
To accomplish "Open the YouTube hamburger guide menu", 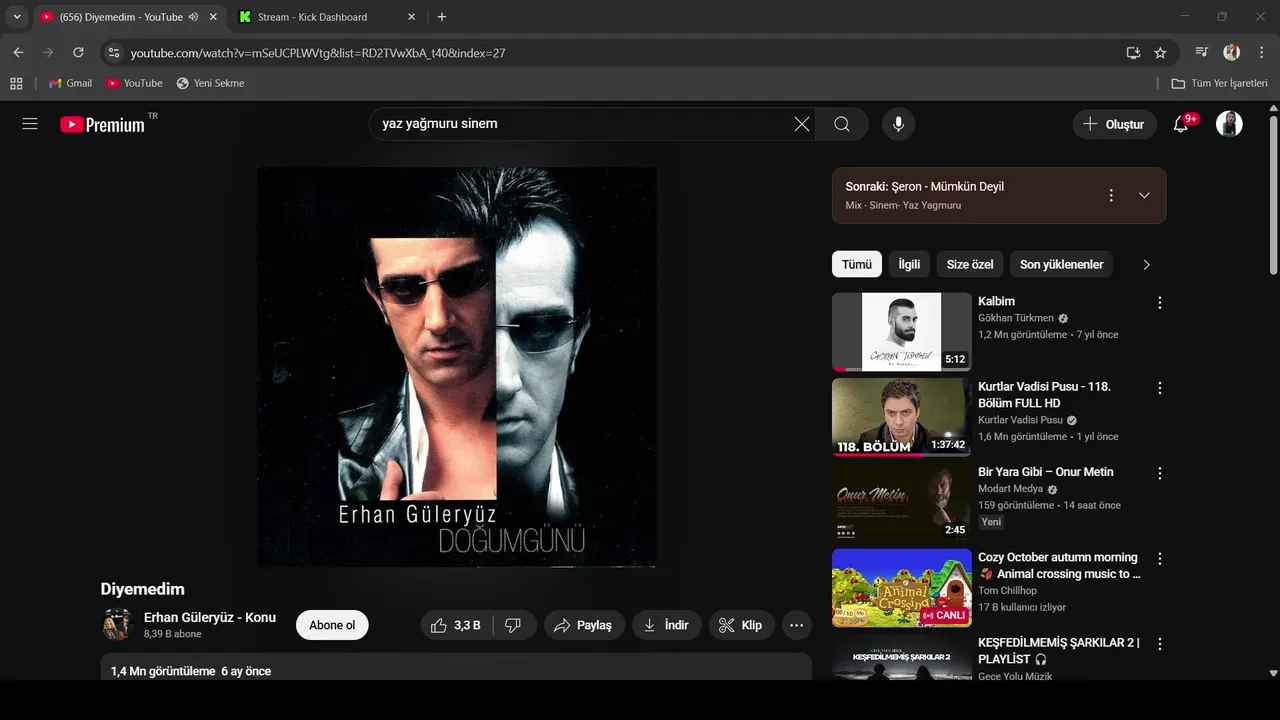I will [x=30, y=124].
